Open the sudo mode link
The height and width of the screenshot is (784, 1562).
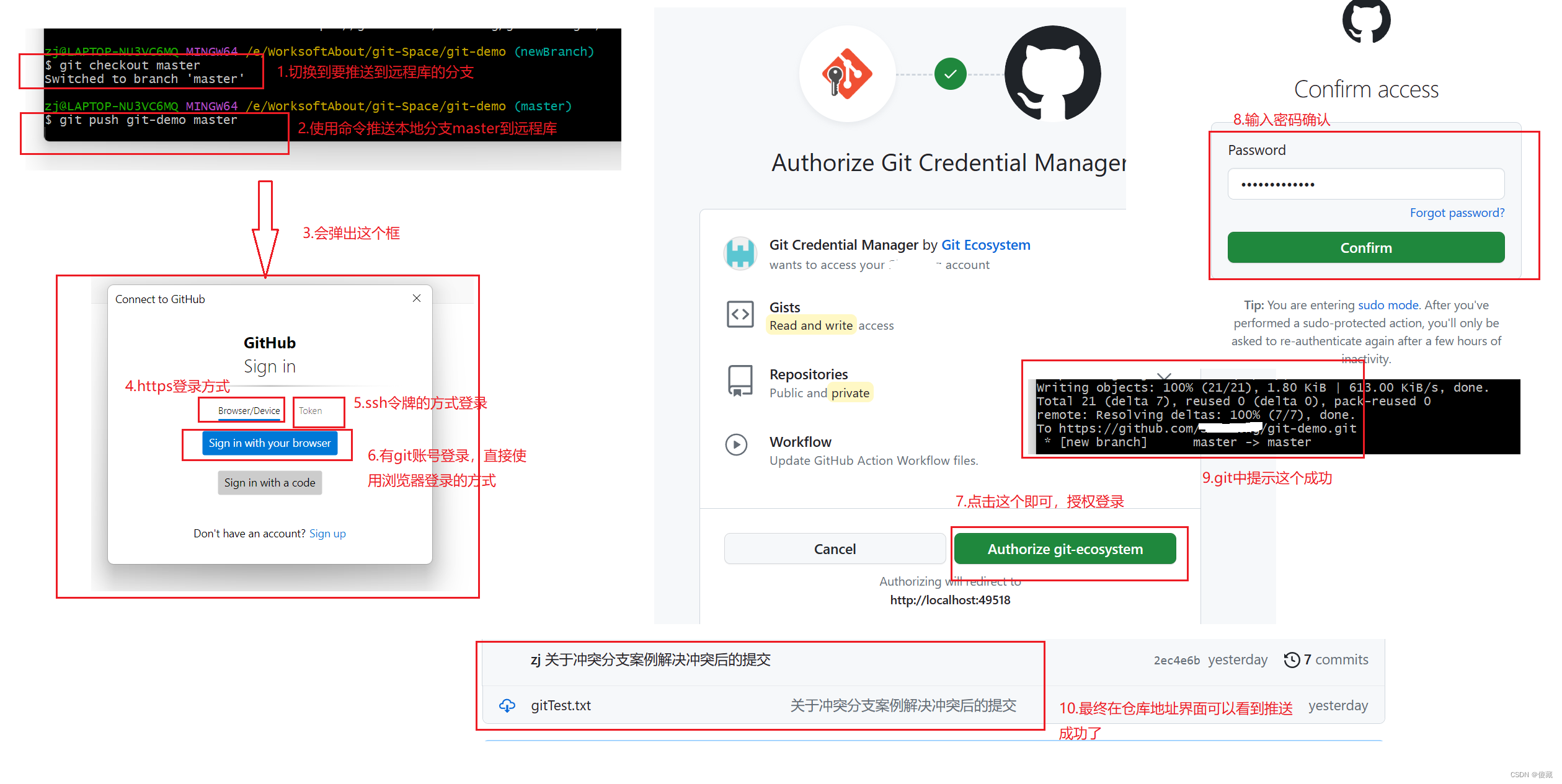[1388, 305]
